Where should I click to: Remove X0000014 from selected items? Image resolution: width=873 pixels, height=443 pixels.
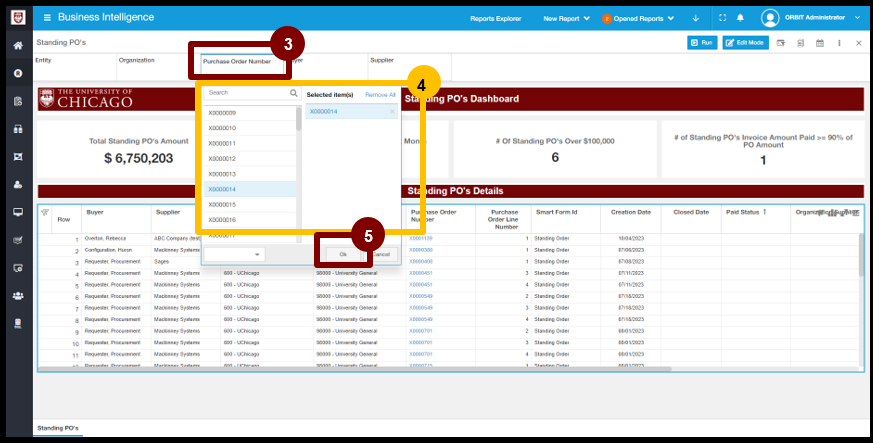pos(392,112)
